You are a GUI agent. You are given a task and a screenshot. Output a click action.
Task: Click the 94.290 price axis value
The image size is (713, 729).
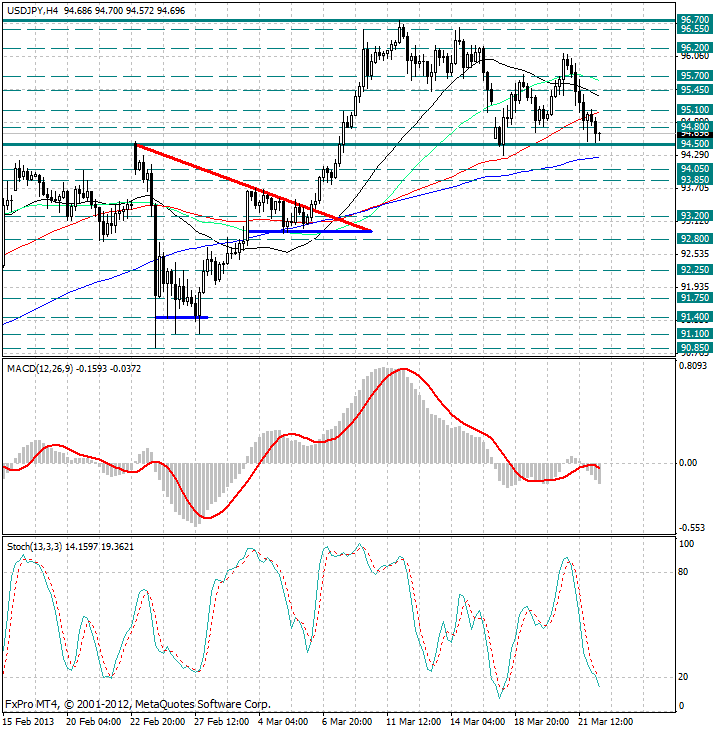click(x=695, y=154)
